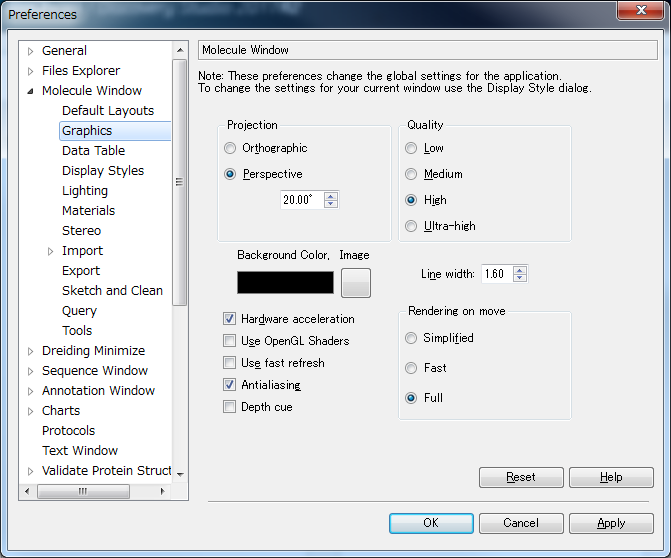671x558 pixels.
Task: Collapse the Molecule Window tree node
Action: (x=30, y=91)
